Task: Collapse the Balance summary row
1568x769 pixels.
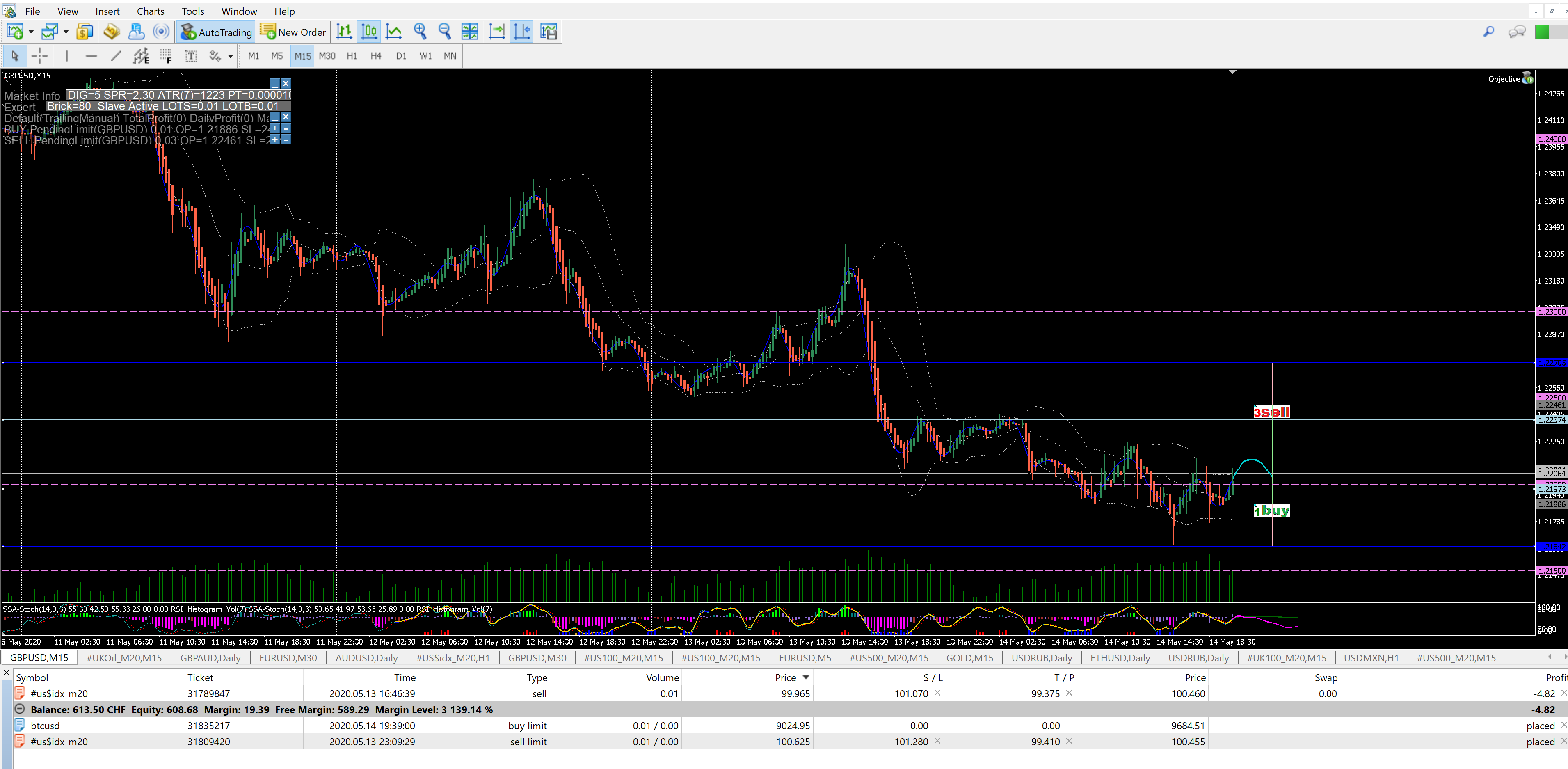Action: [x=19, y=709]
